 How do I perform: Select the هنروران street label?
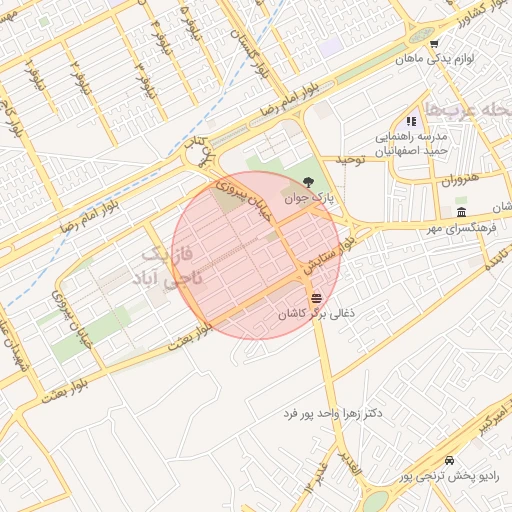pos(460,180)
